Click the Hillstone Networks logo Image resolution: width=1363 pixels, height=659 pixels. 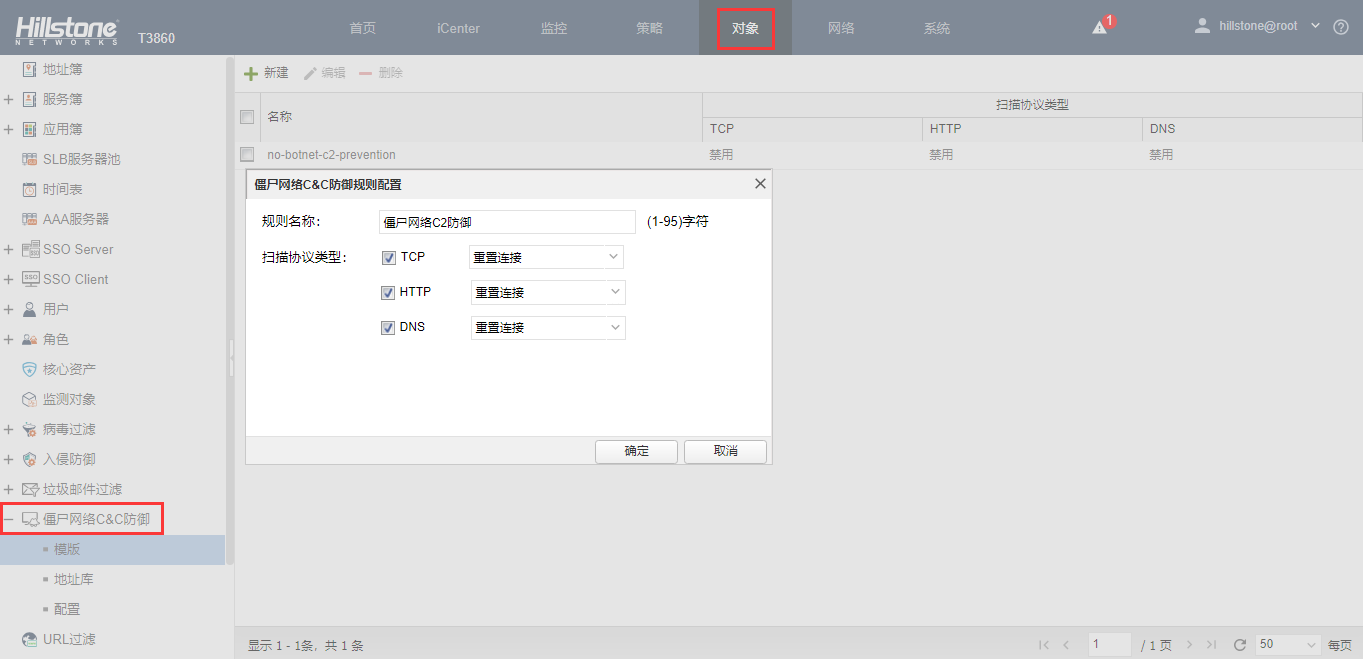point(67,30)
